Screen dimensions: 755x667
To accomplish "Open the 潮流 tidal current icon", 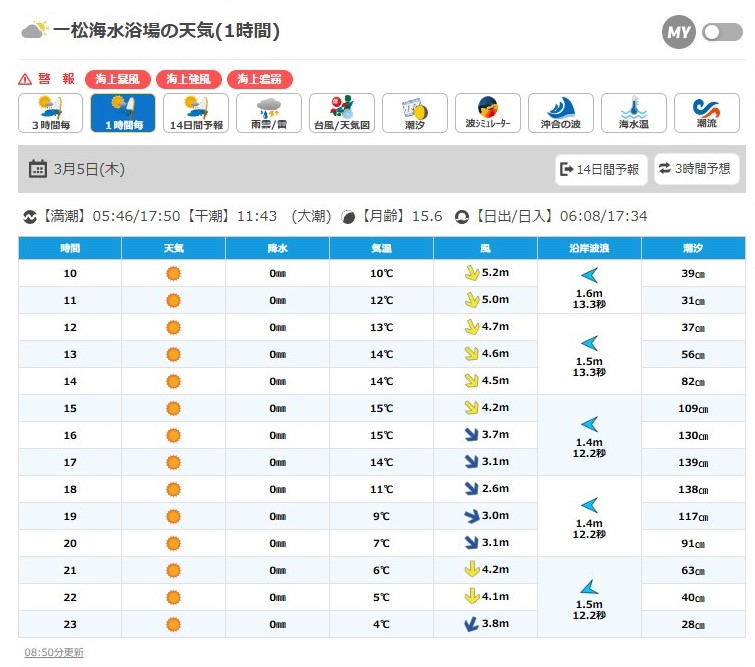I will (x=706, y=113).
